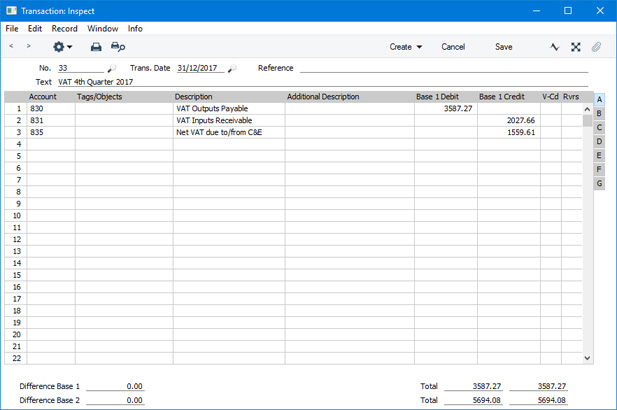Screen dimensions: 617x410
Task: Click the print preview icon
Action: point(118,47)
